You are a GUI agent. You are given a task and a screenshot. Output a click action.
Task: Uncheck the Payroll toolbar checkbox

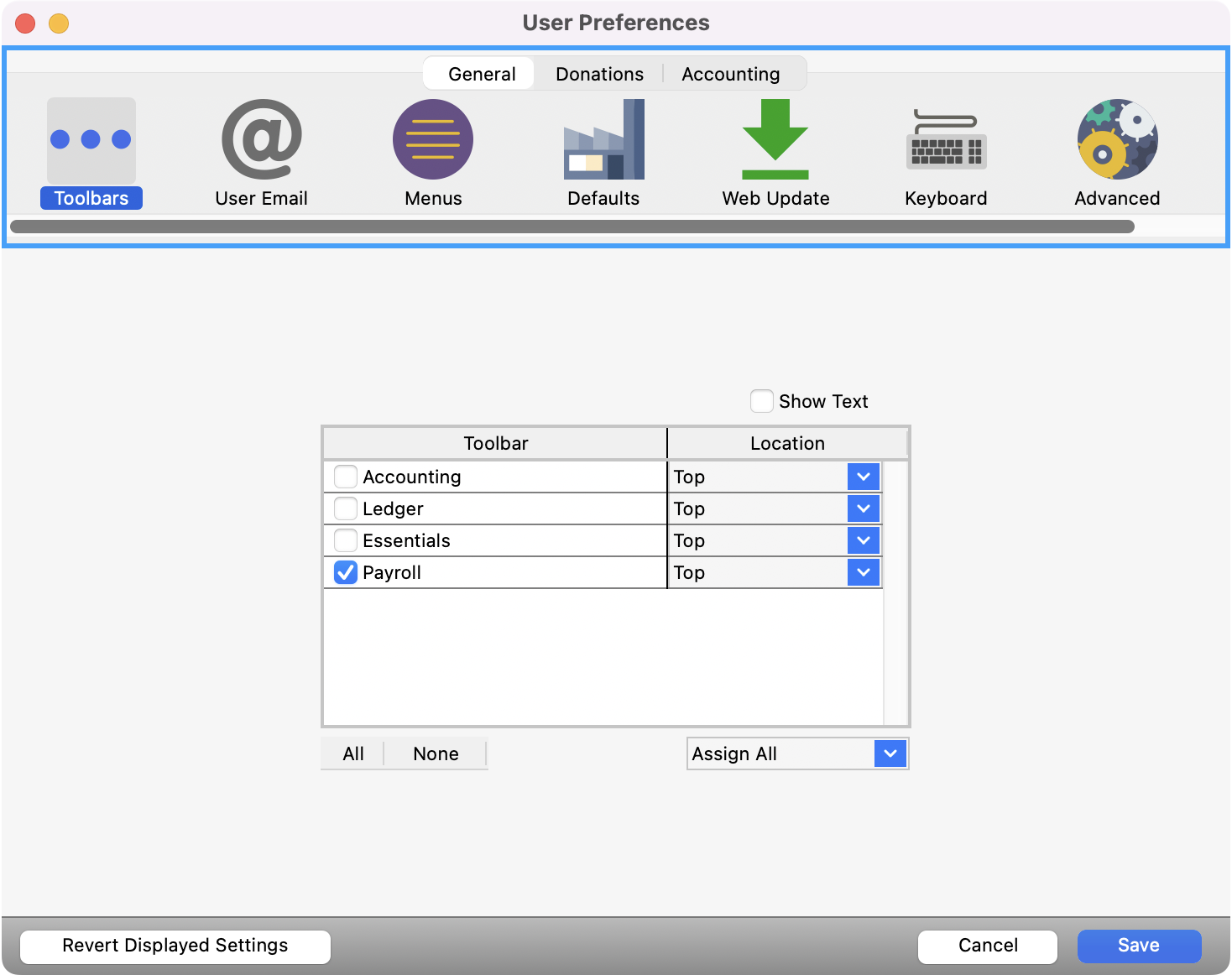click(x=346, y=572)
